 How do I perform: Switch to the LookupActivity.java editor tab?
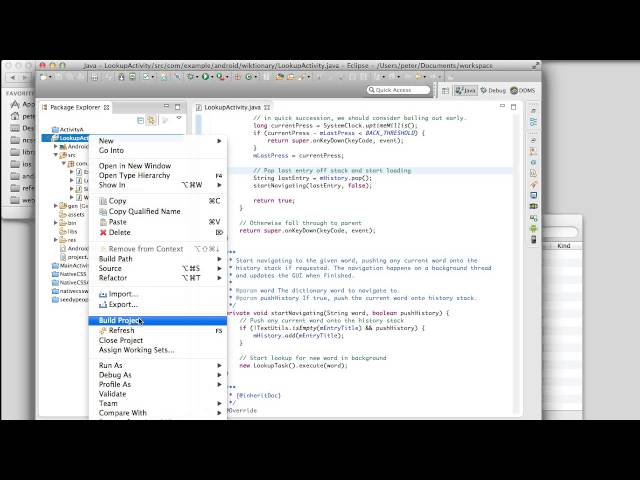(232, 107)
